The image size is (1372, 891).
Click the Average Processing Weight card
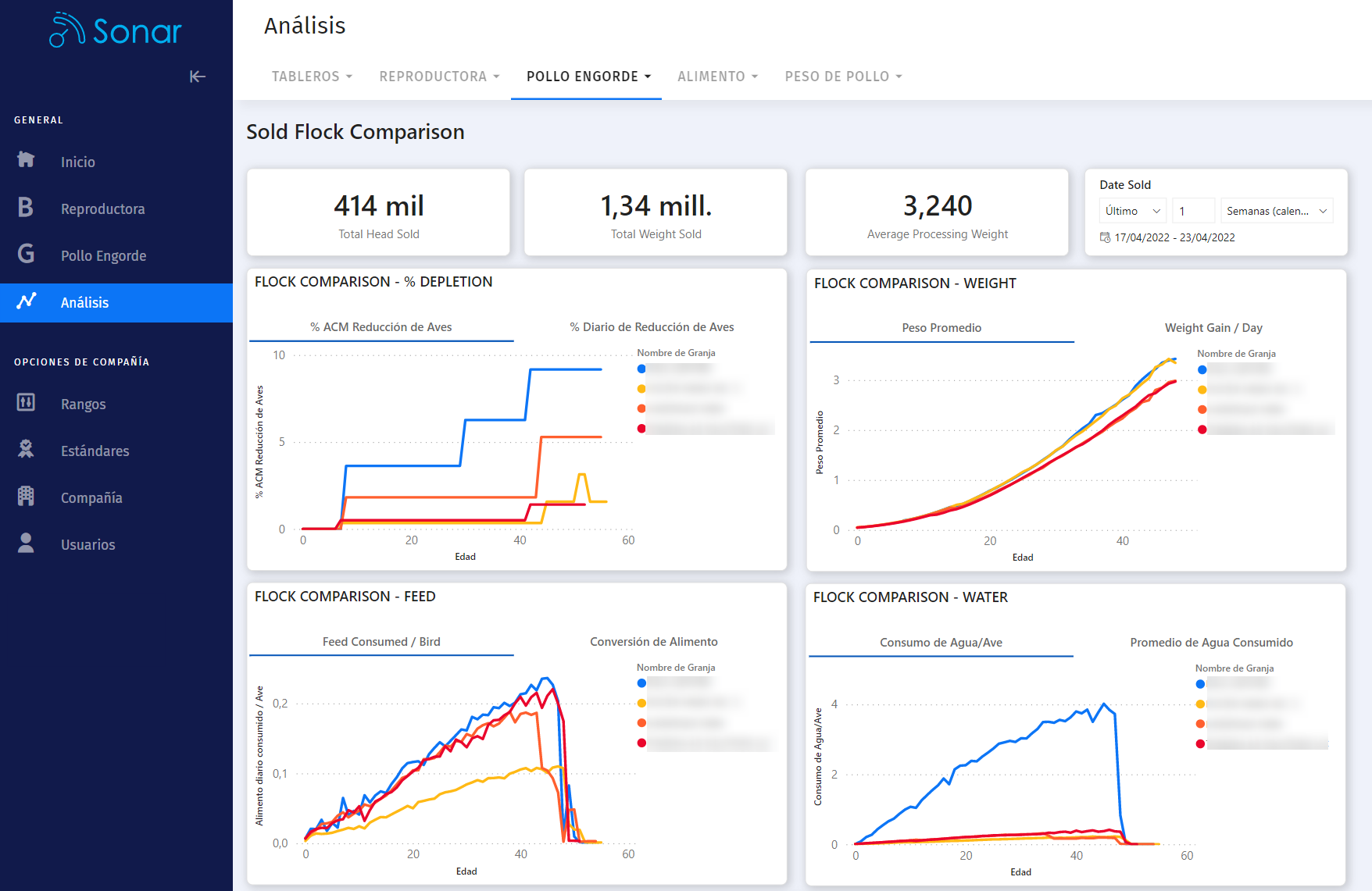pyautogui.click(x=937, y=212)
